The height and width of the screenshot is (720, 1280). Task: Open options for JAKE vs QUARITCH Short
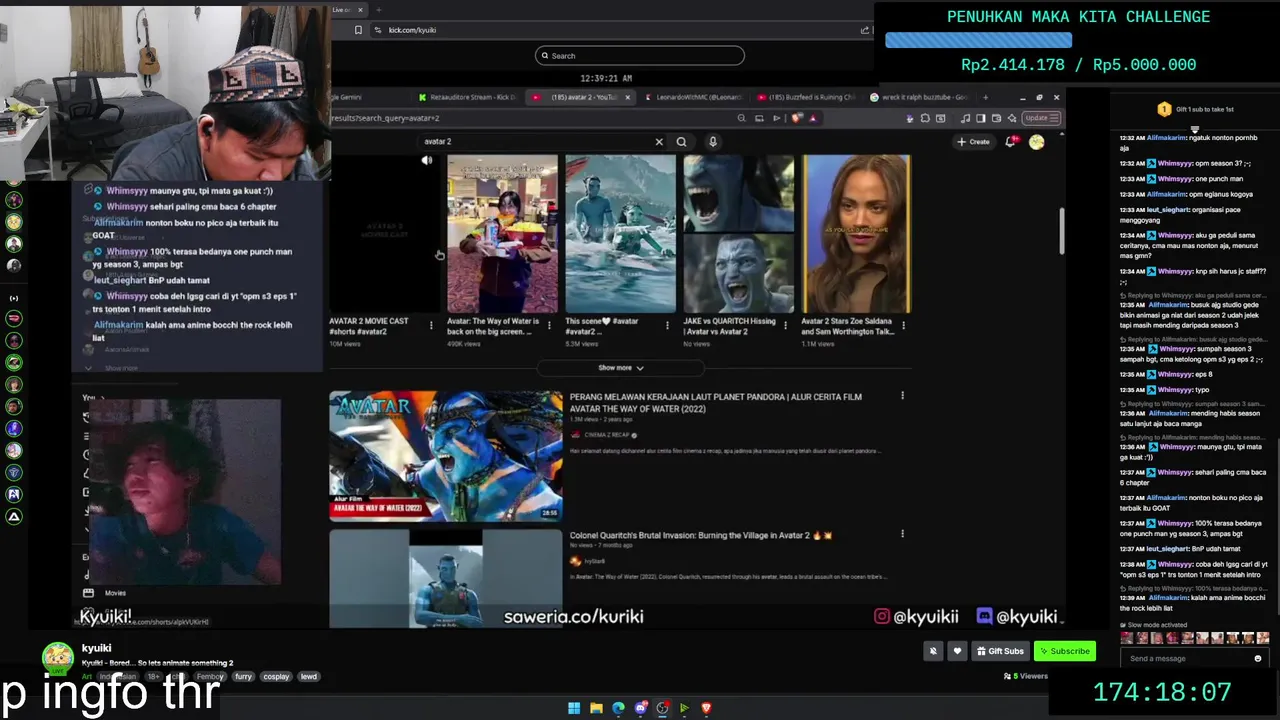click(785, 325)
